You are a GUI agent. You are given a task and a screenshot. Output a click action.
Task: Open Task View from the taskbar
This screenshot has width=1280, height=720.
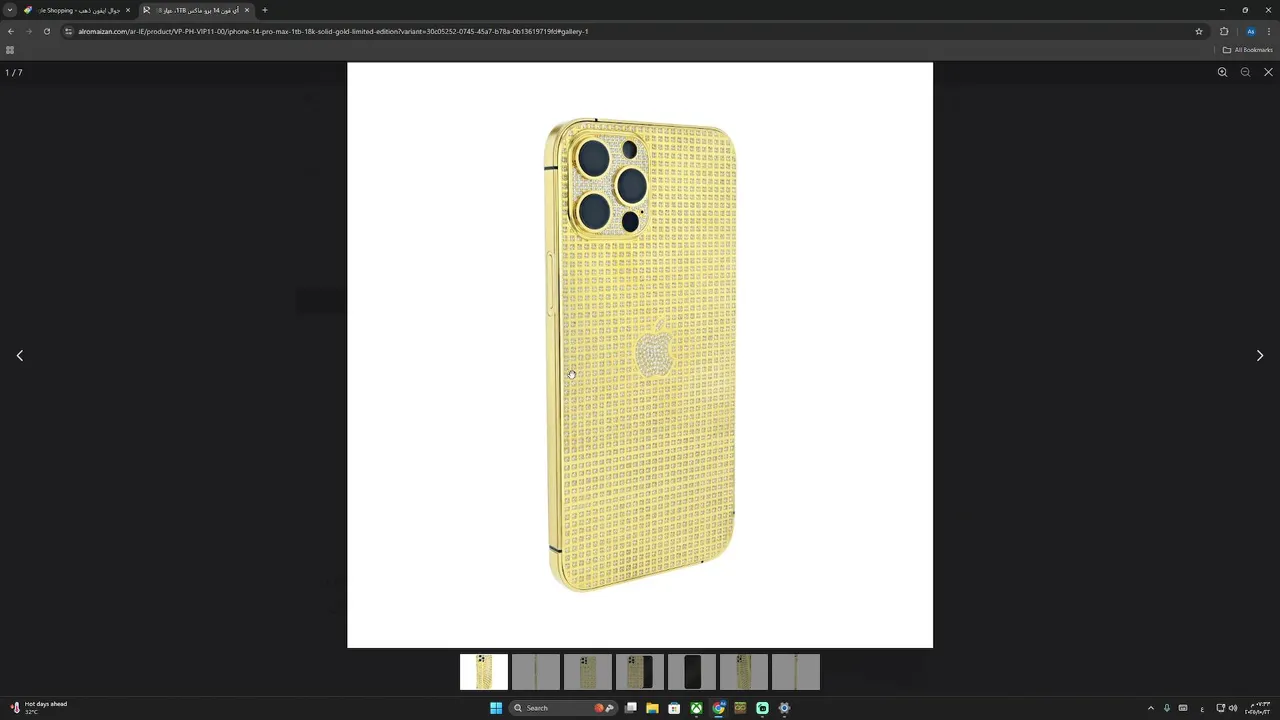pos(631,708)
